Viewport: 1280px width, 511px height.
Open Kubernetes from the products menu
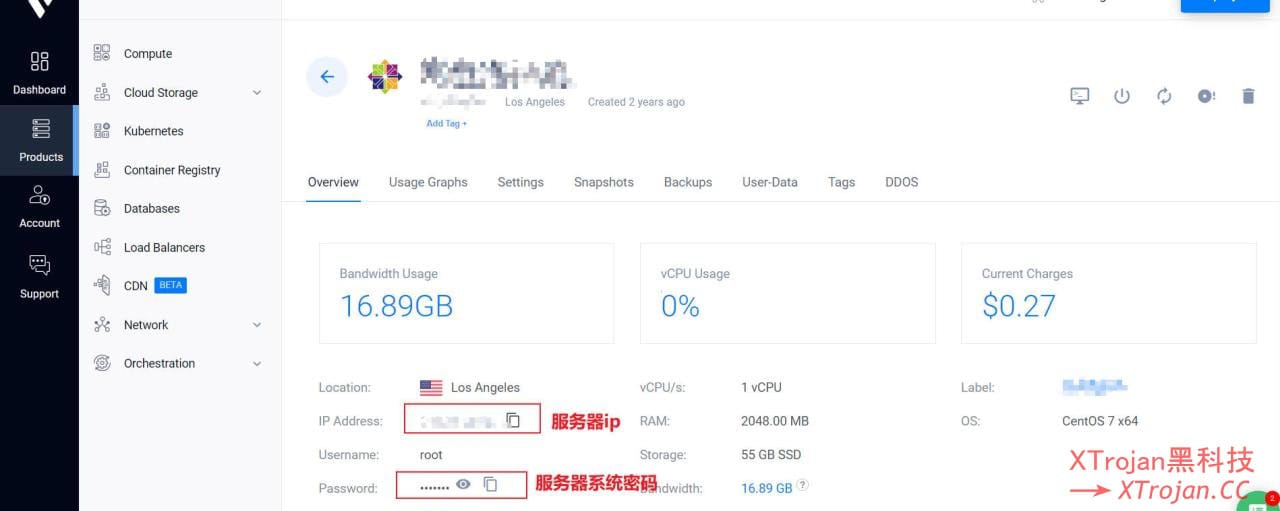(153, 131)
